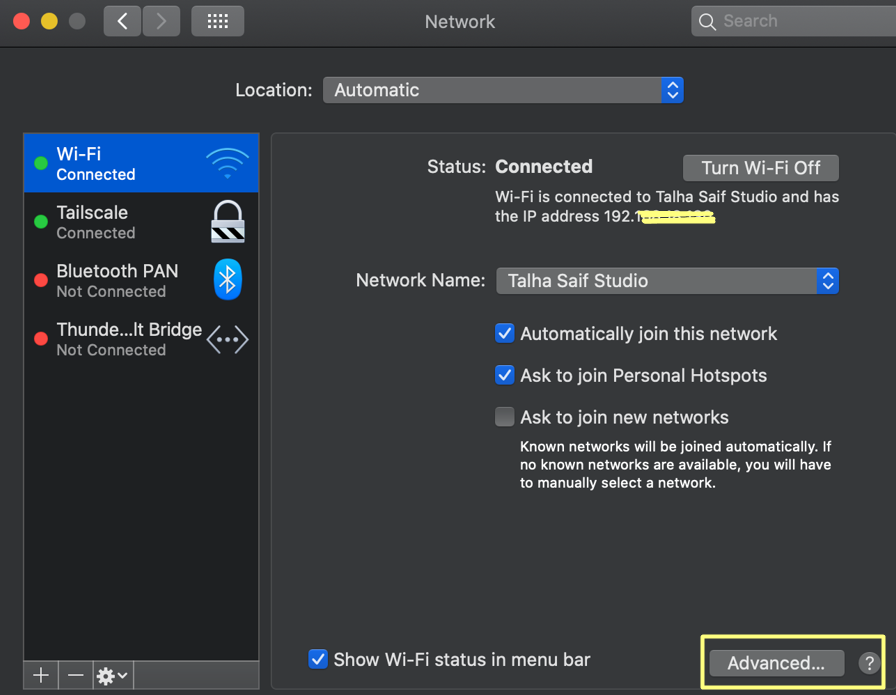Remove selected service with minus button
The image size is (896, 695).
click(76, 676)
